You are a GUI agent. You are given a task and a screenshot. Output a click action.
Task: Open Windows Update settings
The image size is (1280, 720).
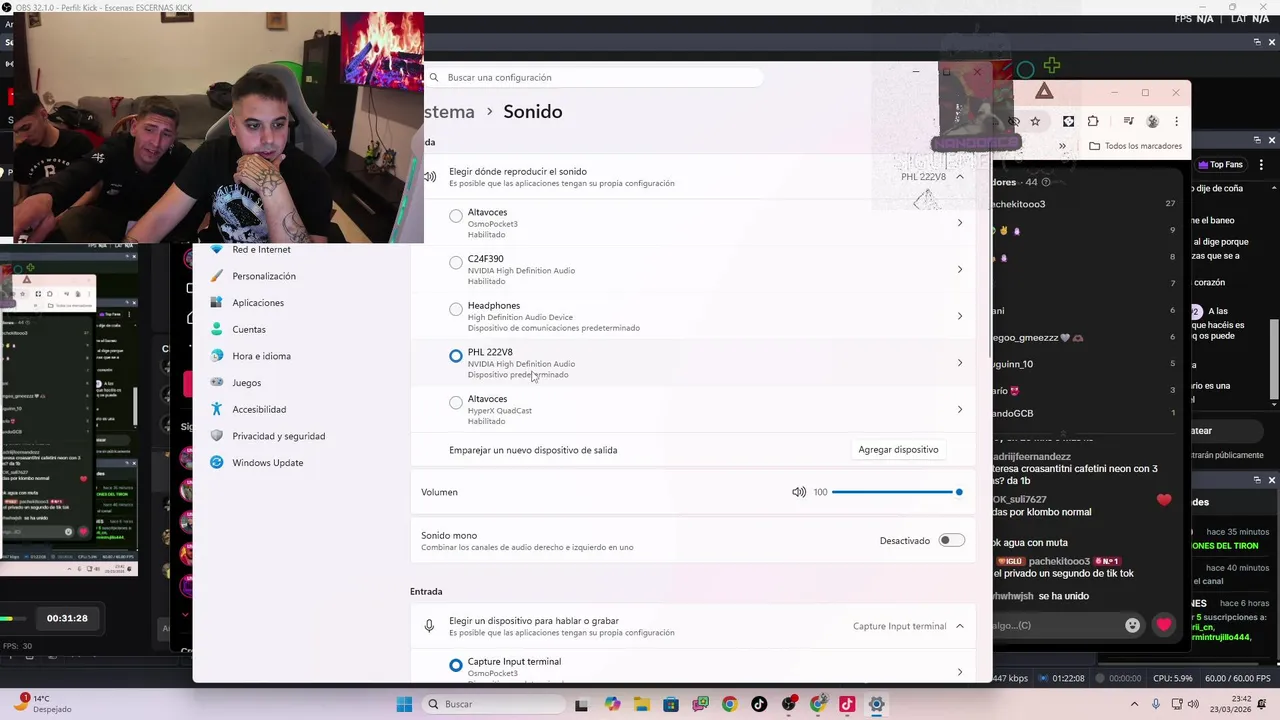pyautogui.click(x=267, y=463)
